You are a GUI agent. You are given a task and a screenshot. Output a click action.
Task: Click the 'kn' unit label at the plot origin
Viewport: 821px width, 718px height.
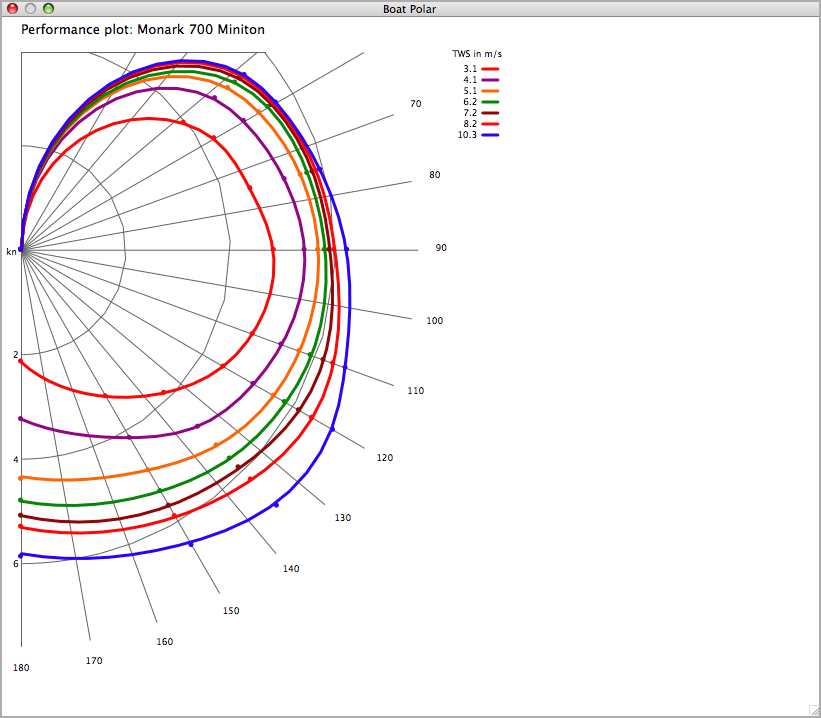12,252
